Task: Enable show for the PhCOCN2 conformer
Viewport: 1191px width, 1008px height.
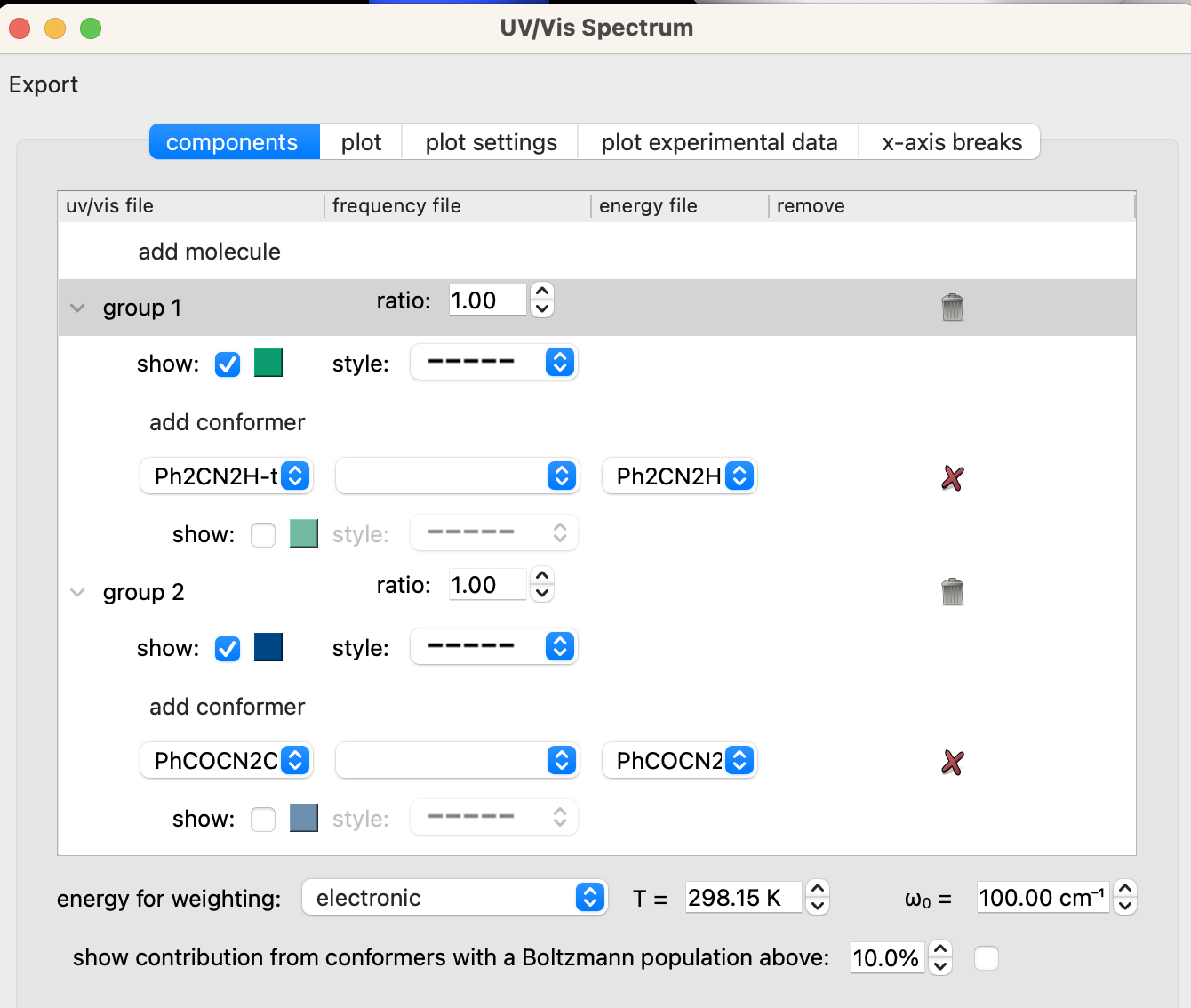Action: coord(263,819)
